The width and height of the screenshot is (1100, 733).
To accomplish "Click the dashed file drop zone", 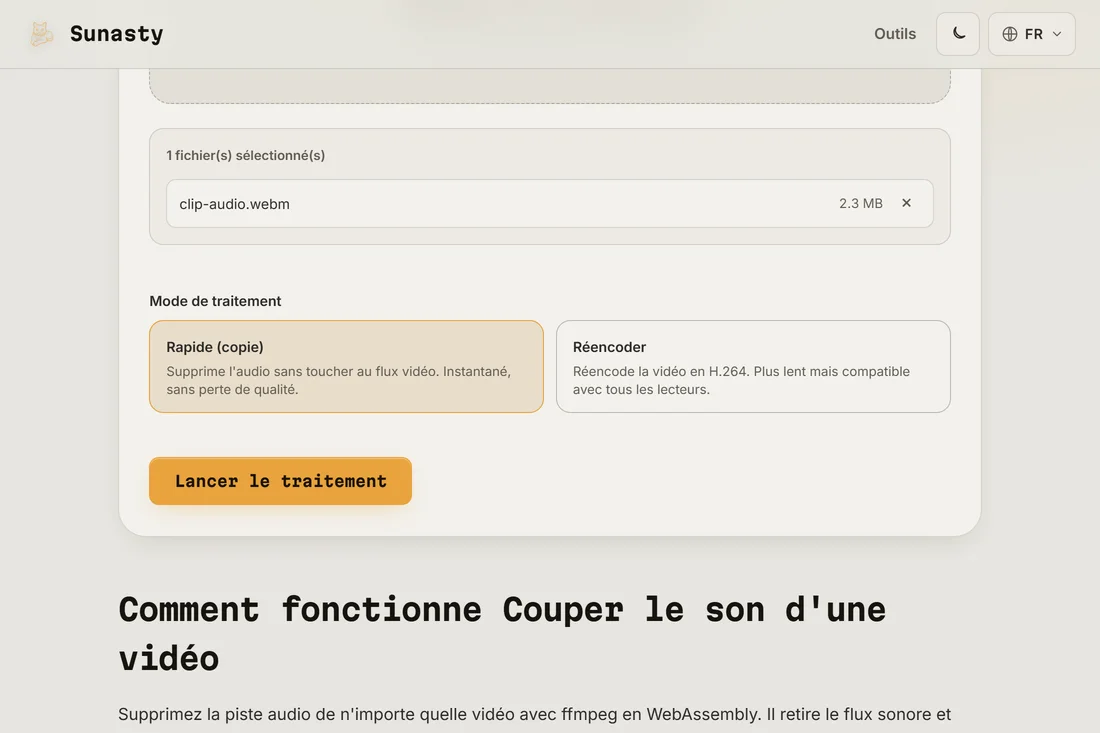I will pyautogui.click(x=550, y=86).
